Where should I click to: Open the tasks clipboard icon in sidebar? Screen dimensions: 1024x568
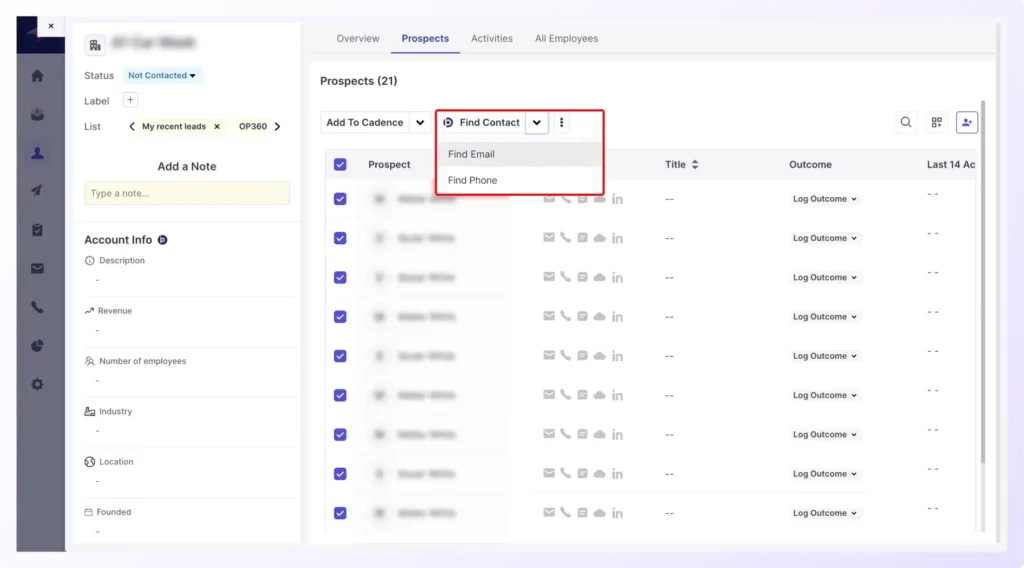point(37,230)
